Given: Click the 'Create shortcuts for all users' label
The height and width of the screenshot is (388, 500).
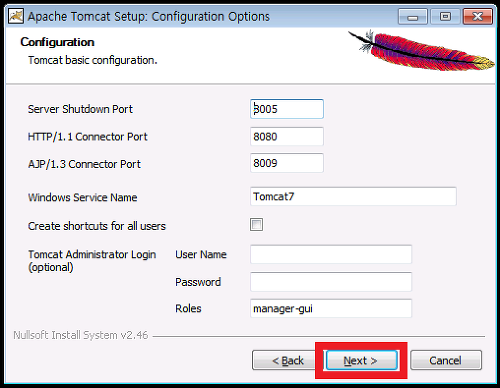Looking at the screenshot, I should 97,226.
